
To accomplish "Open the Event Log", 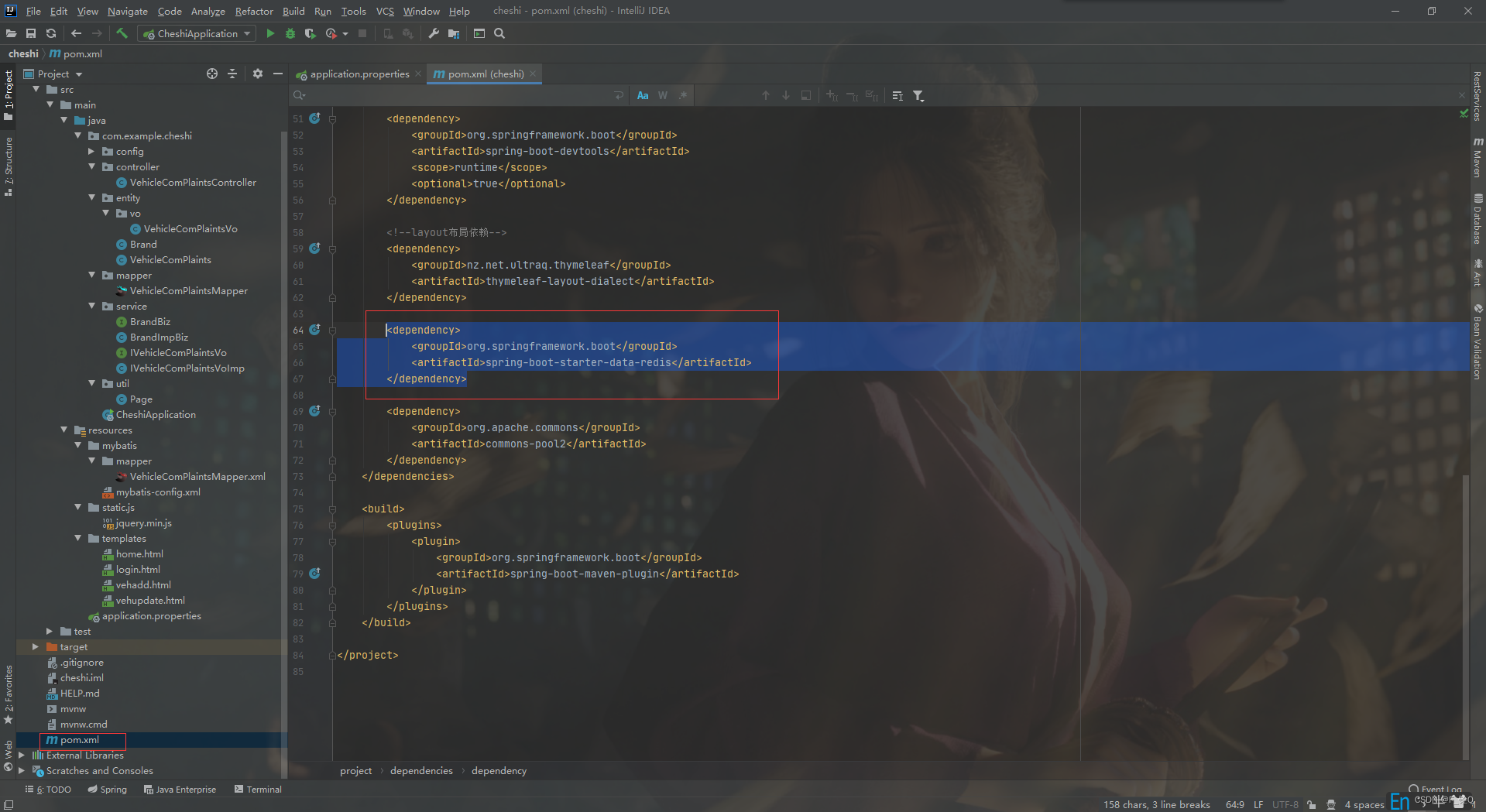I will (1434, 789).
